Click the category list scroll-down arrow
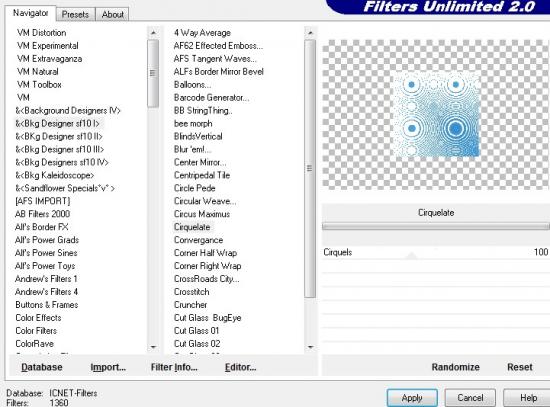550x407 pixels. [x=153, y=347]
